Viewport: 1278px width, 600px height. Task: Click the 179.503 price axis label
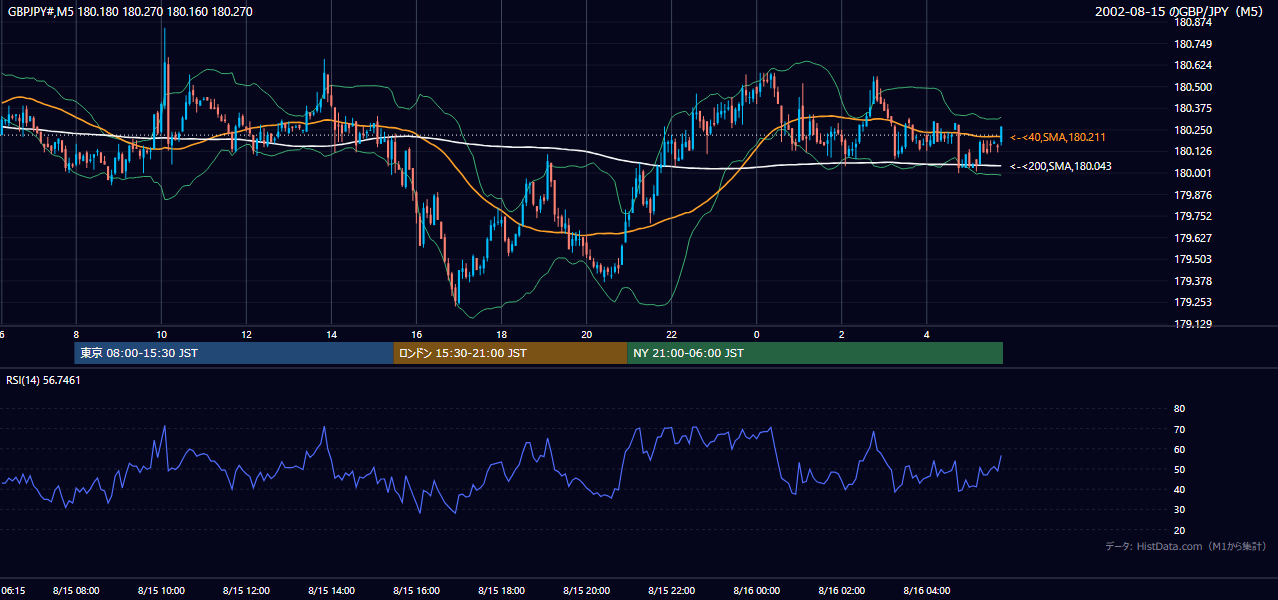1194,259
